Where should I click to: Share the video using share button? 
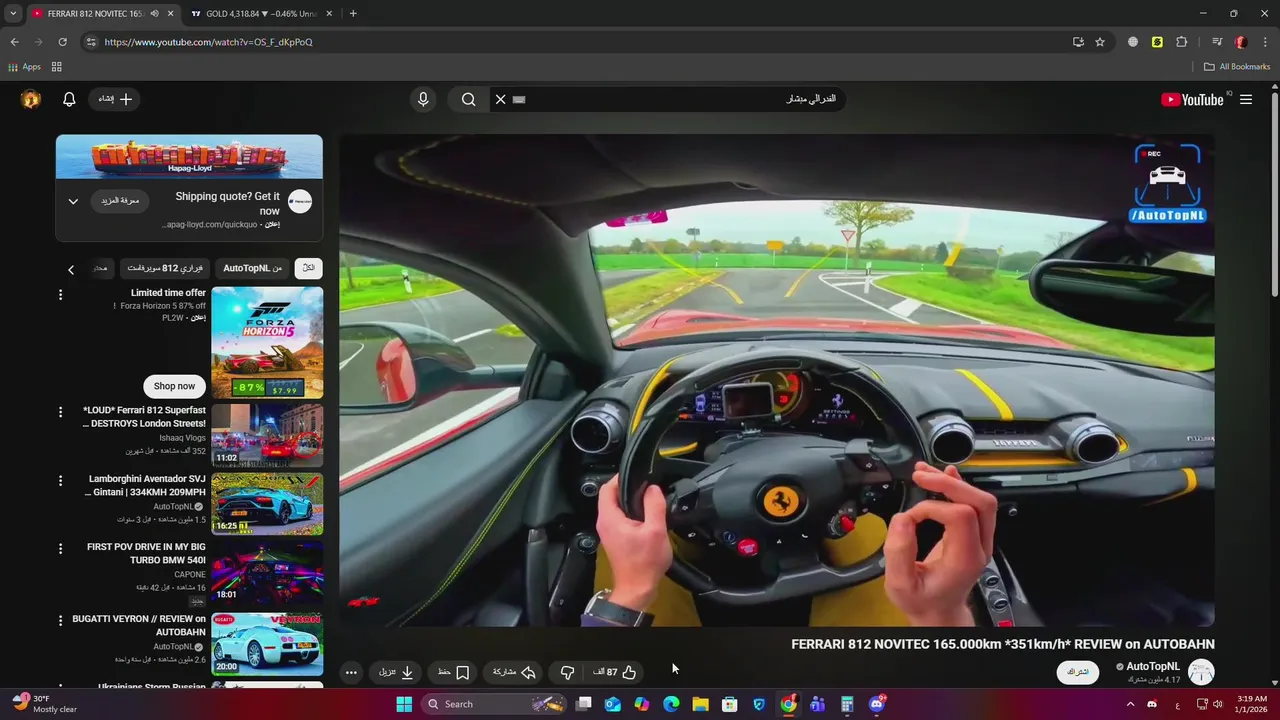514,672
